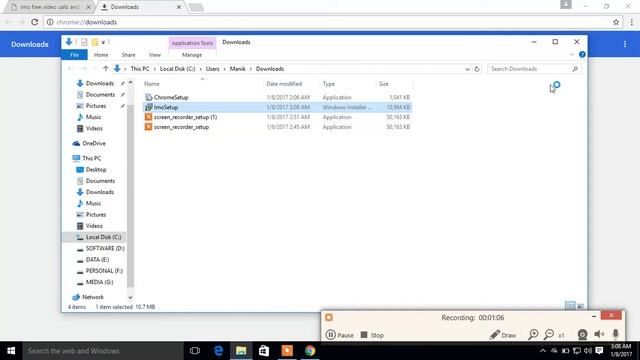Open Windows Store from taskbar
The width and height of the screenshot is (640, 360).
264,351
